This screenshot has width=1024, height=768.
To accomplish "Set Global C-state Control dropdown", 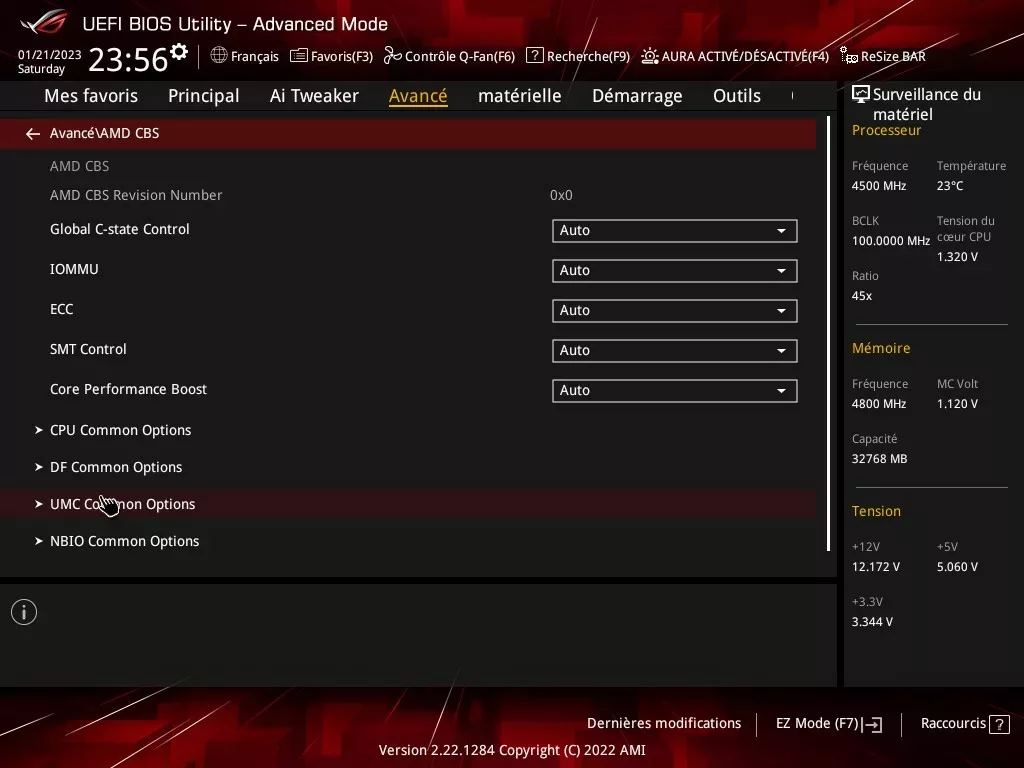I will click(674, 230).
